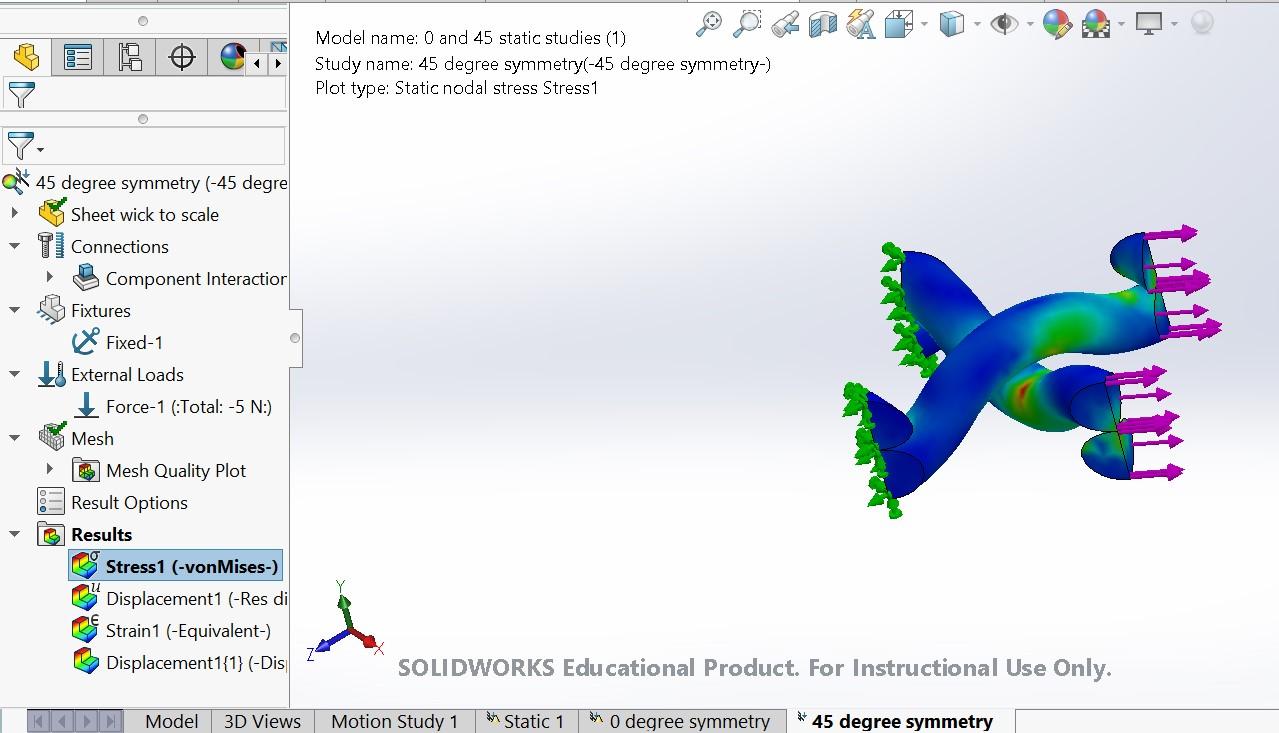This screenshot has width=1279, height=733.
Task: Open the PropertyManager panel tab
Action: point(78,58)
